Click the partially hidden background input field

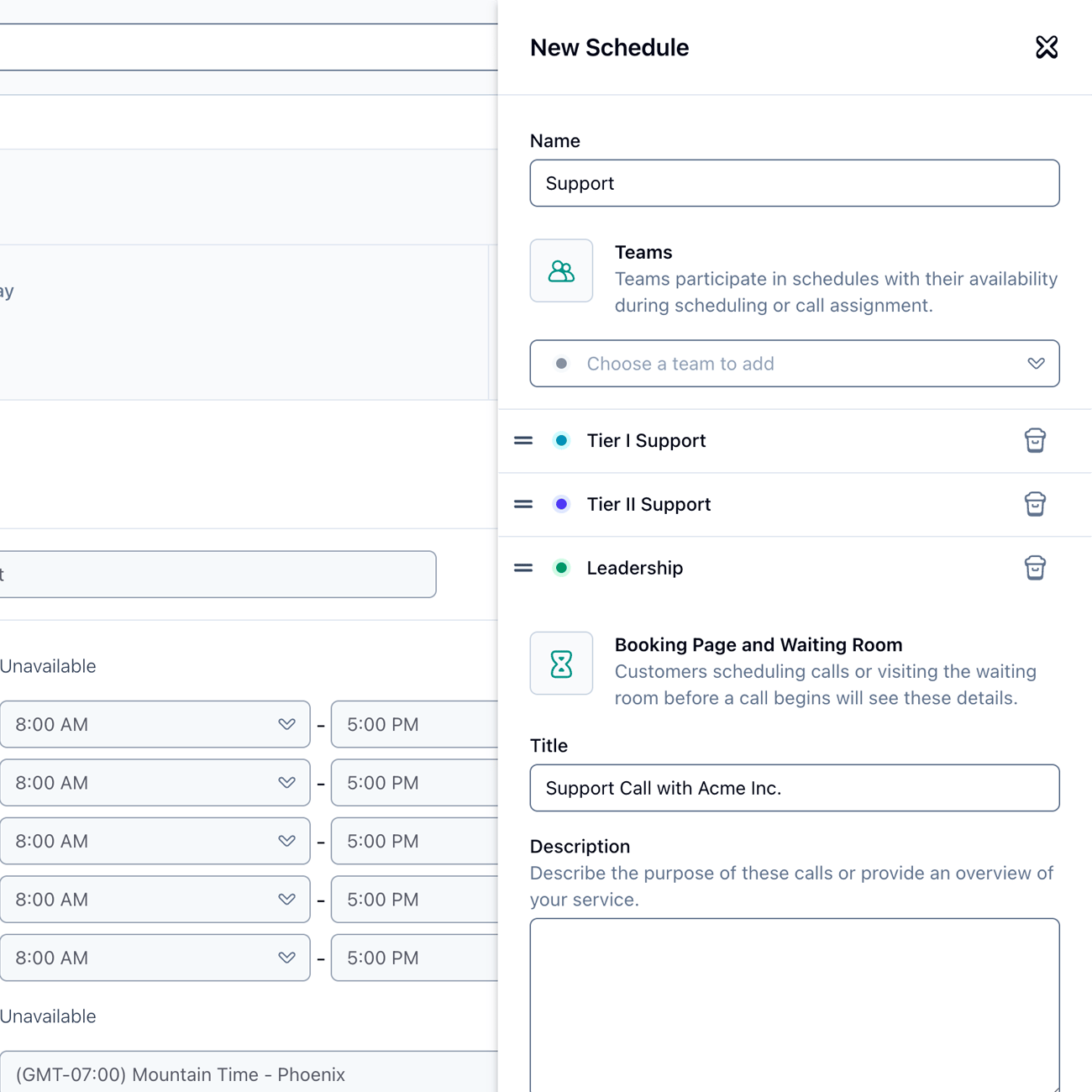[218, 575]
